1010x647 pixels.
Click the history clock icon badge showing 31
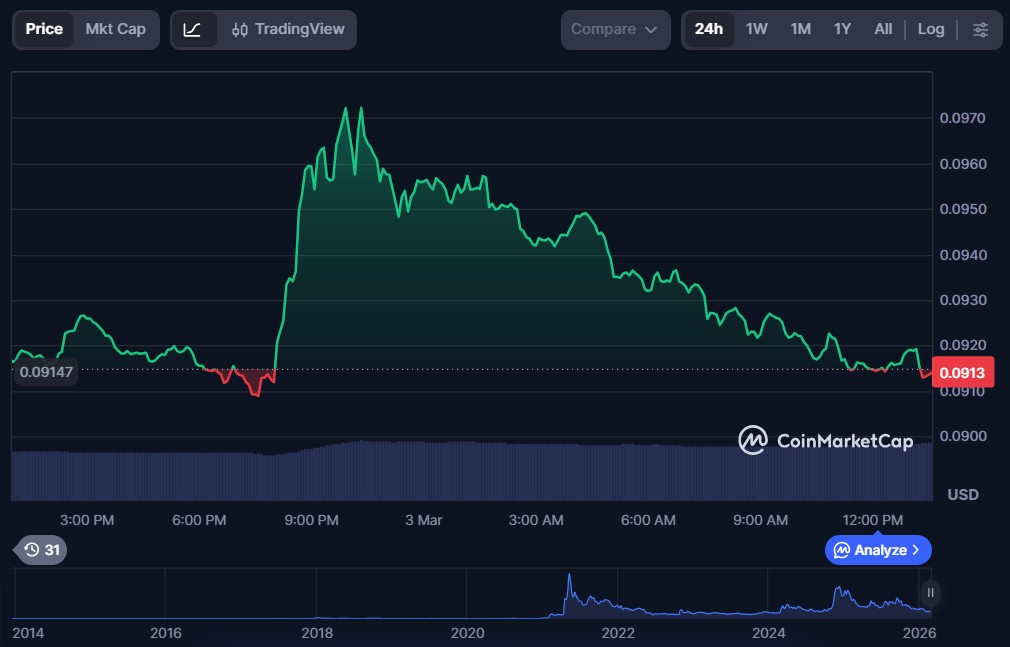41,550
